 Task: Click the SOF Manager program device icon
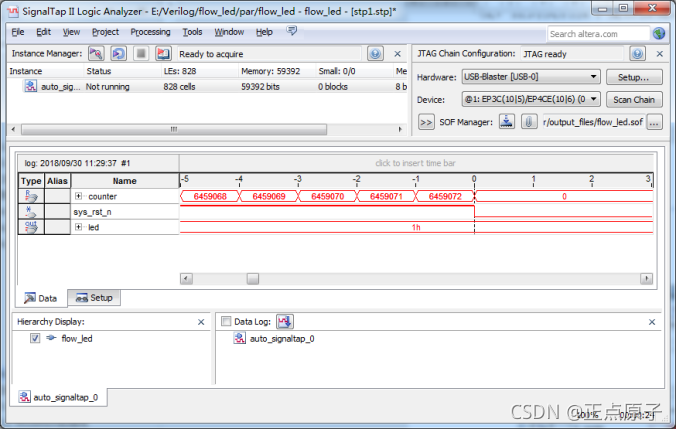pos(506,122)
